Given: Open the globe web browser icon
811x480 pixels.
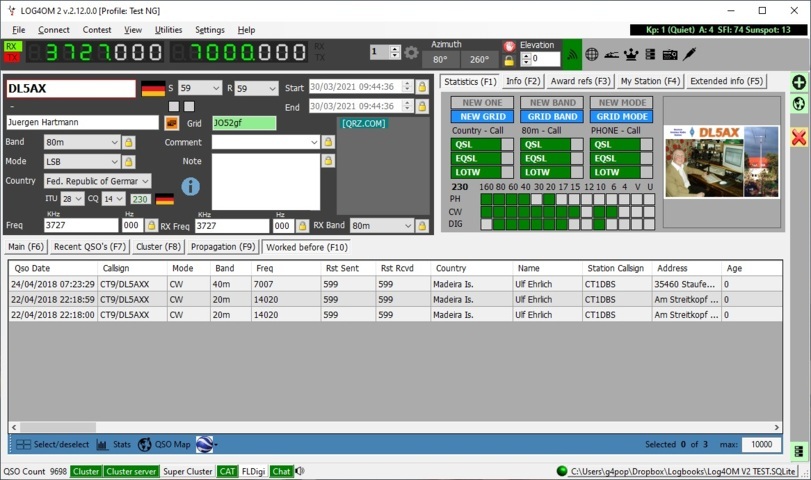Looking at the screenshot, I should 592,54.
